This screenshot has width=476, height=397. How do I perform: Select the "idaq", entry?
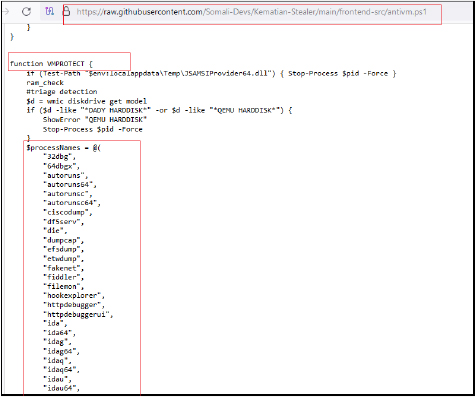tap(57, 361)
